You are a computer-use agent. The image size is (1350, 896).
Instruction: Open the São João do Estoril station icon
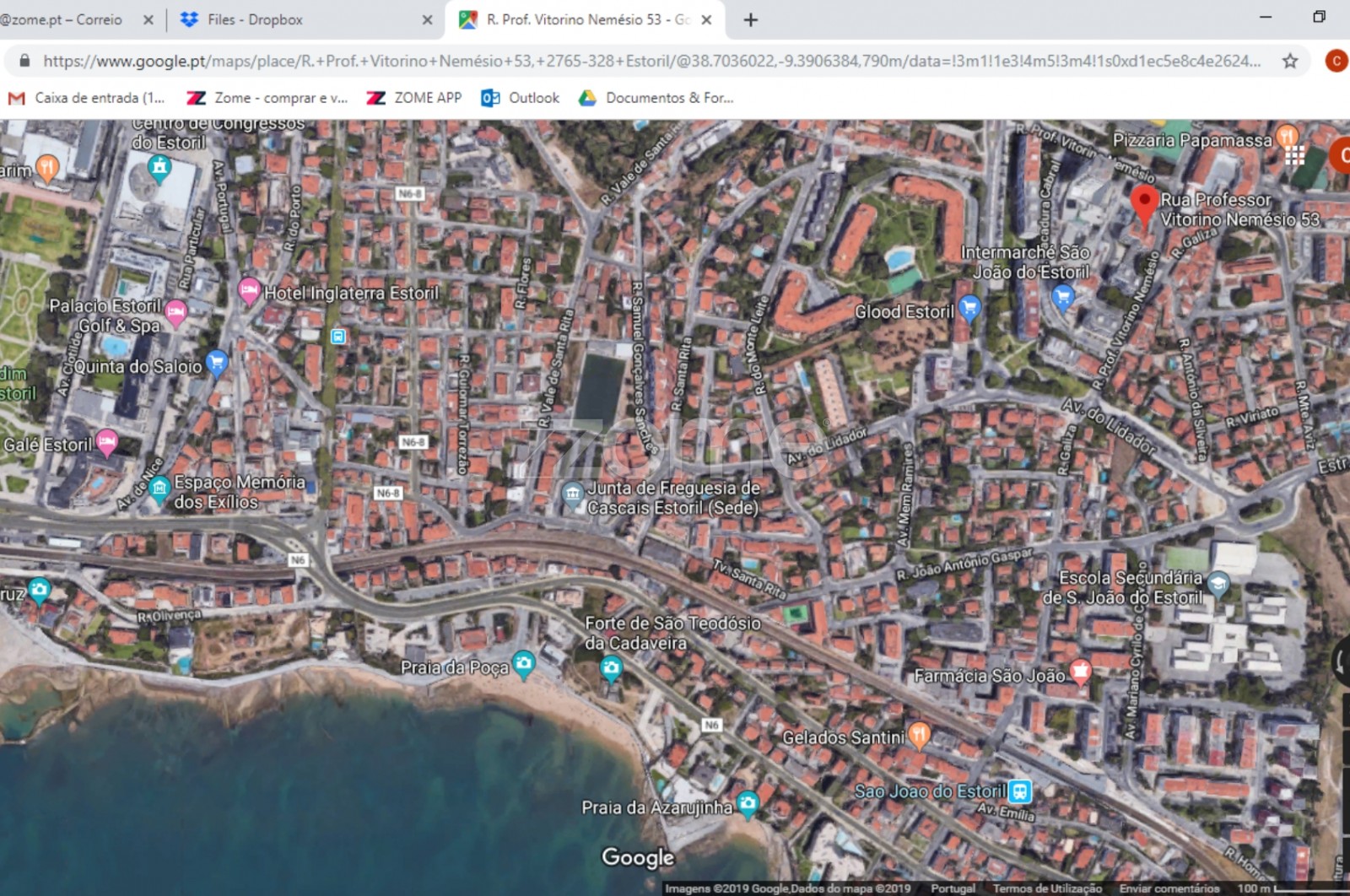1020,791
